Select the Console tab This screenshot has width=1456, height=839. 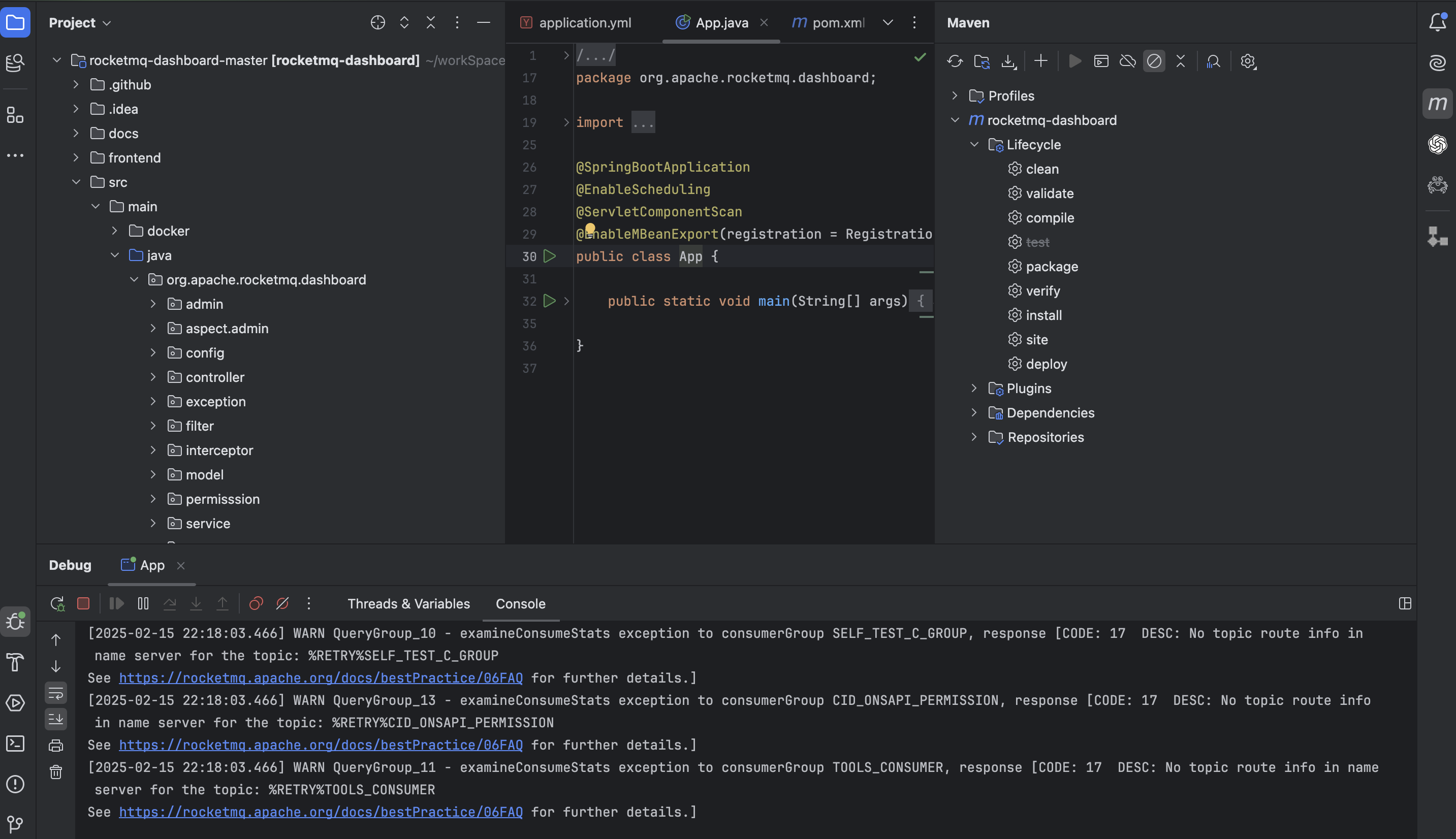521,603
